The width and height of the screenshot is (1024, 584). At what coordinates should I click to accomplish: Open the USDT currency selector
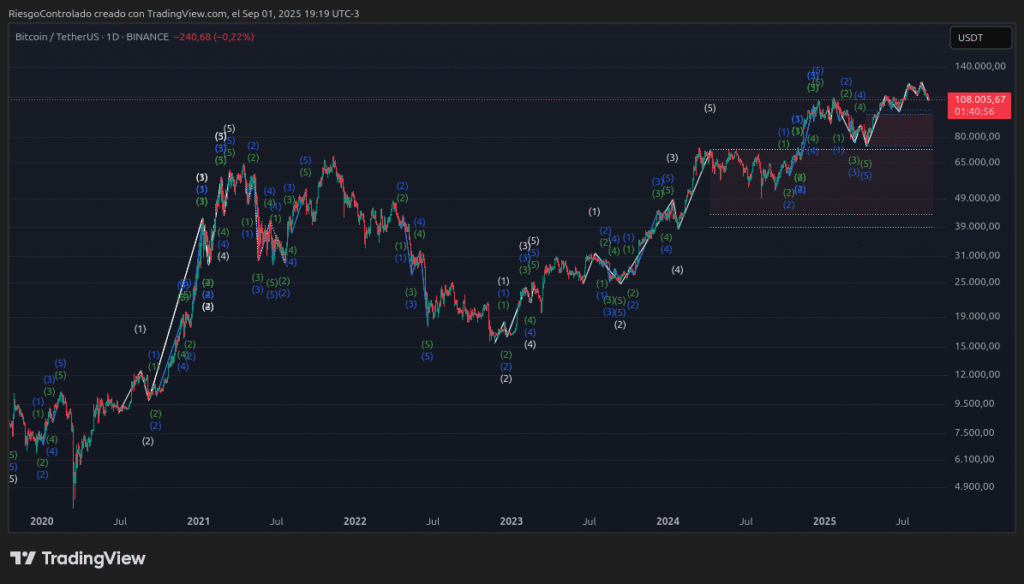coord(971,38)
